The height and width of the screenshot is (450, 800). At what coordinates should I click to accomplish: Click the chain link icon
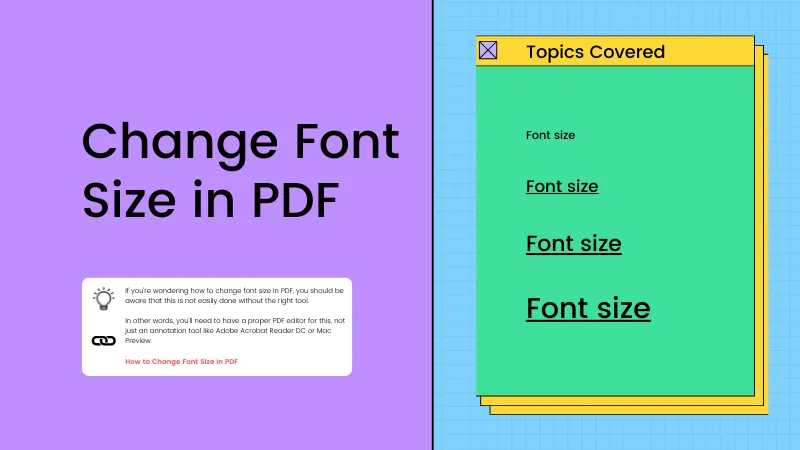103,341
